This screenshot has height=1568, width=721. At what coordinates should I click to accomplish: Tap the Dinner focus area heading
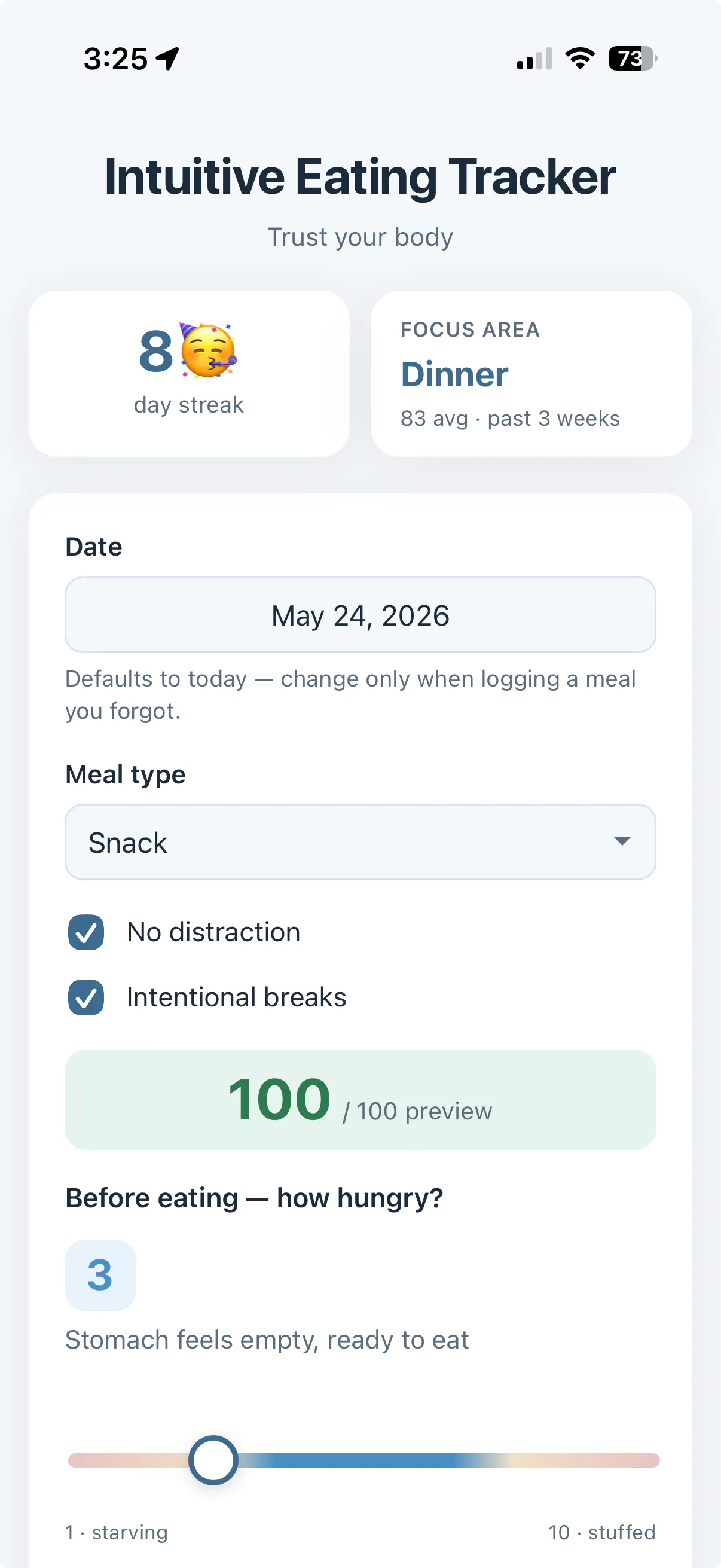point(454,374)
